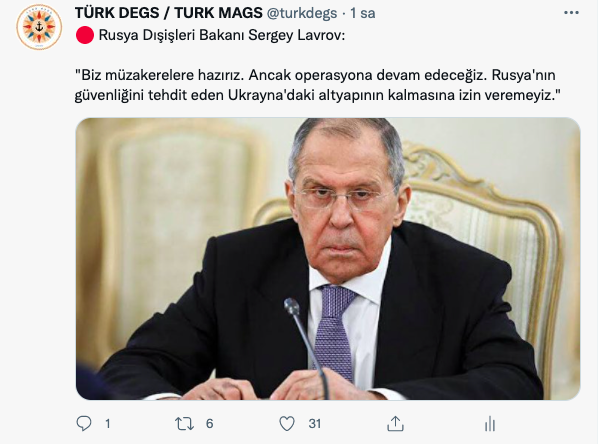The width and height of the screenshot is (598, 444).
Task: Click the reply count number 1
Action: (108, 424)
